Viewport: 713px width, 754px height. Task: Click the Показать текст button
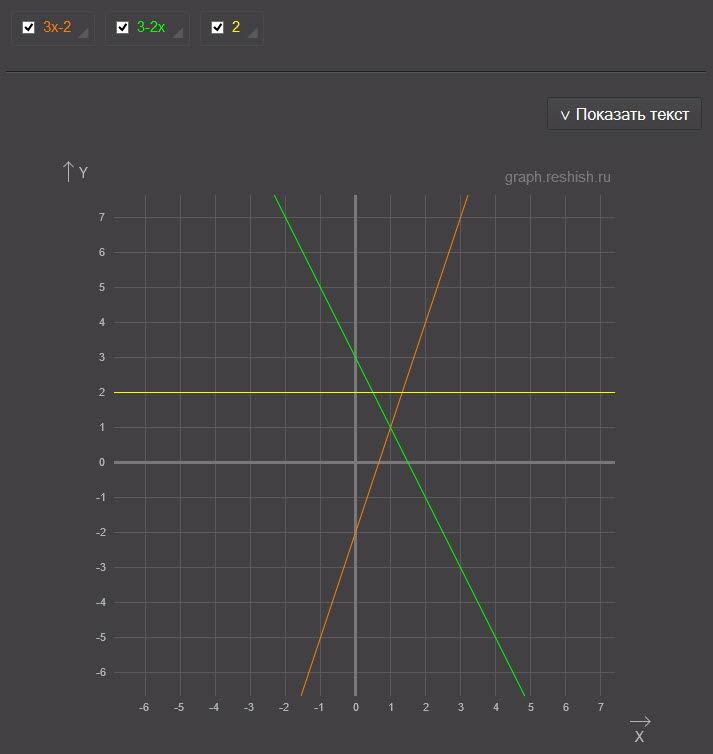click(624, 114)
